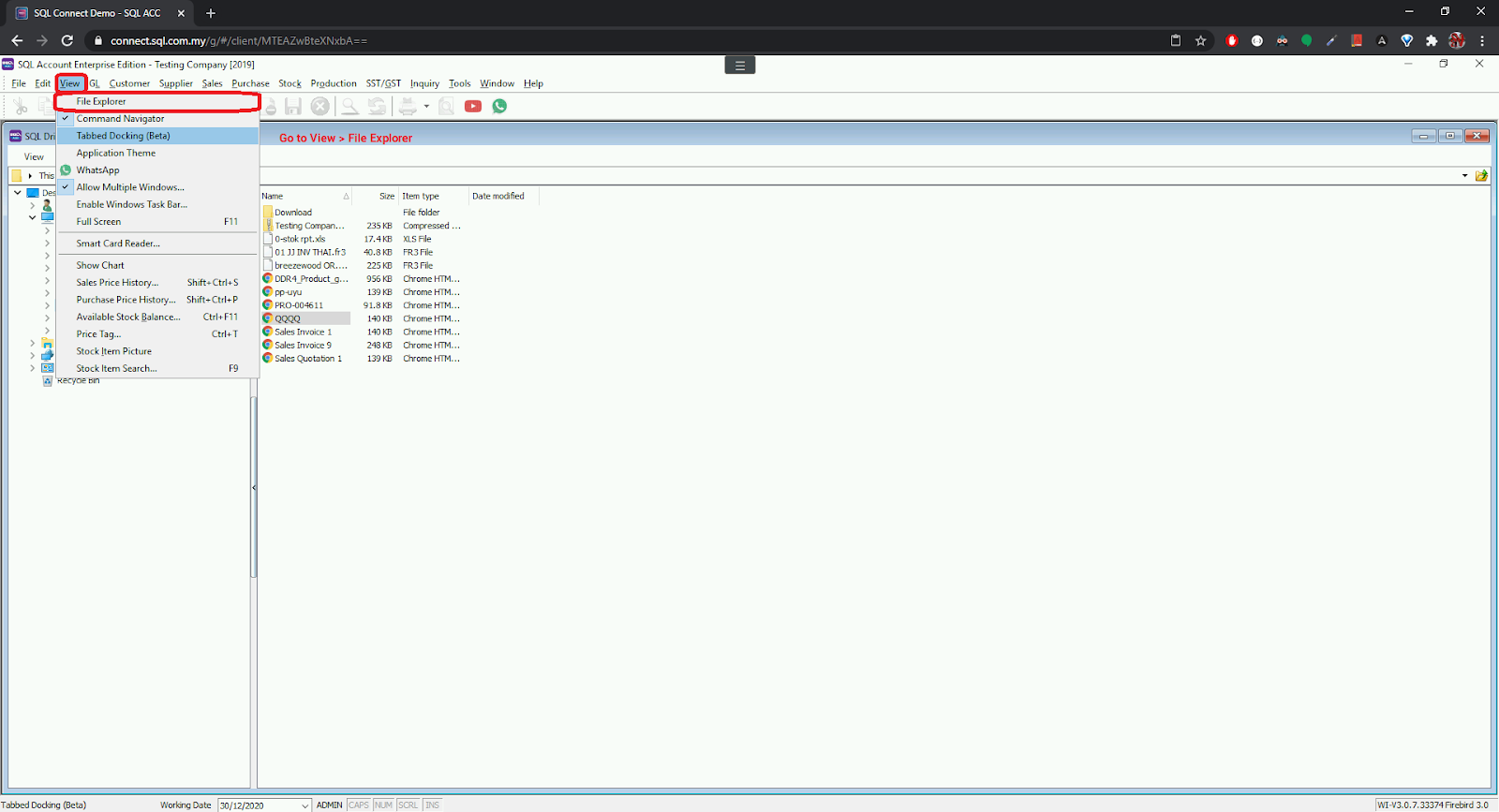Click the magnifier search icon in toolbar
The width and height of the screenshot is (1499, 812).
349,106
